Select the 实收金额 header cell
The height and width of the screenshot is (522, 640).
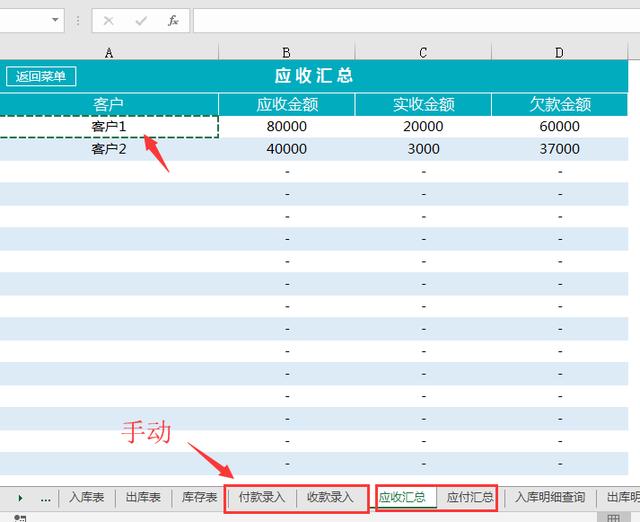coord(423,104)
